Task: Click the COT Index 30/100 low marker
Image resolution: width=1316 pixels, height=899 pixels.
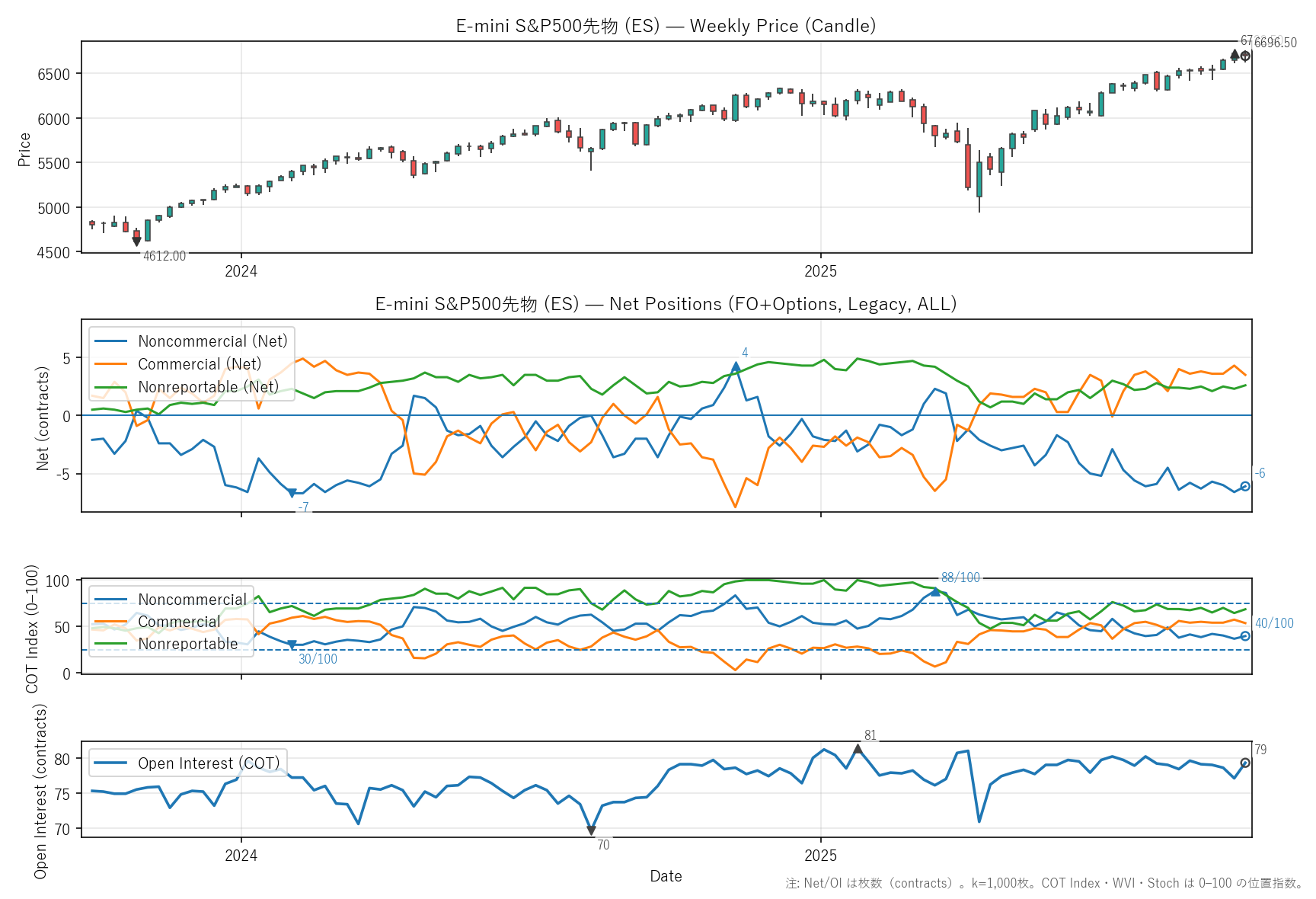Action: [292, 645]
